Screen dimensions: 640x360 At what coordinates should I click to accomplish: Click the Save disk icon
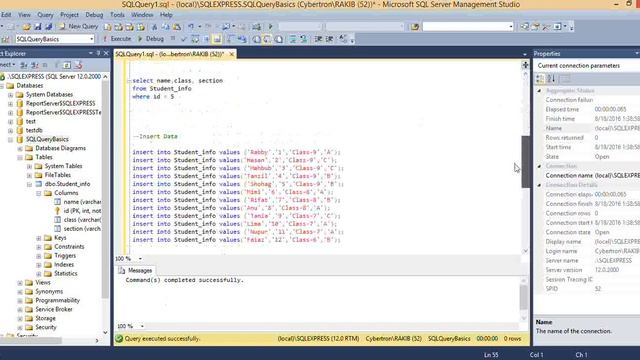pos(38,27)
